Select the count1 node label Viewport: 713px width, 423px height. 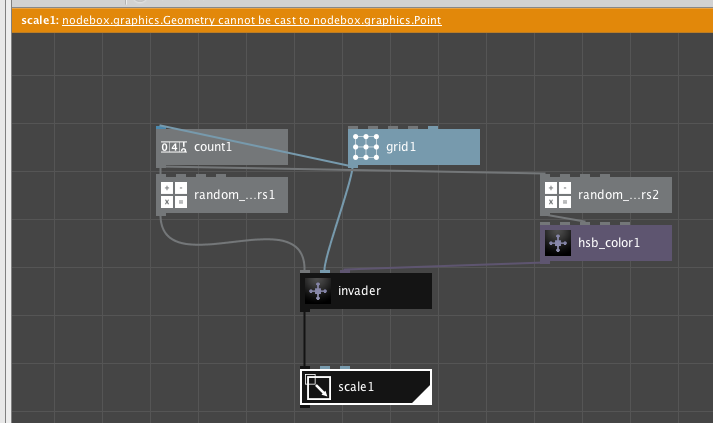coord(213,147)
